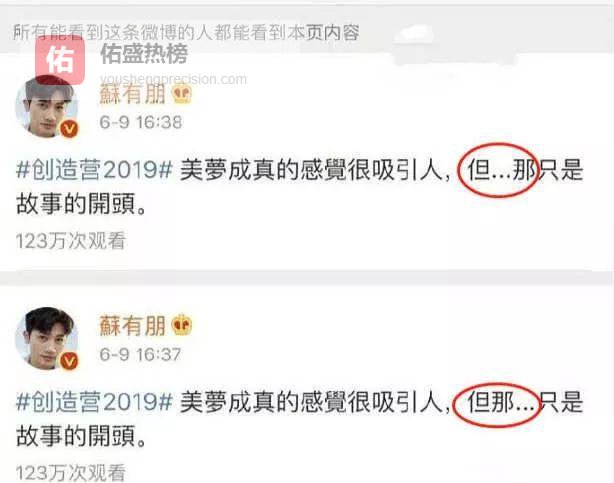The height and width of the screenshot is (483, 614).
Task: Open the #创造营2019# hashtag in the first post
Action: 94,170
